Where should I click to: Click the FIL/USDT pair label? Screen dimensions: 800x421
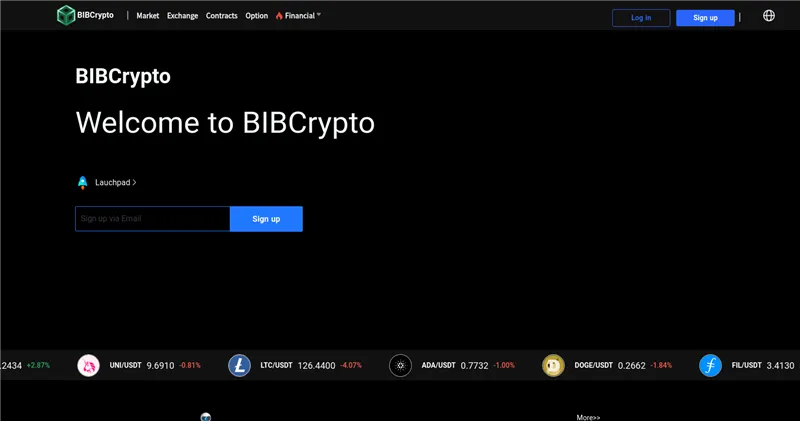(x=746, y=365)
